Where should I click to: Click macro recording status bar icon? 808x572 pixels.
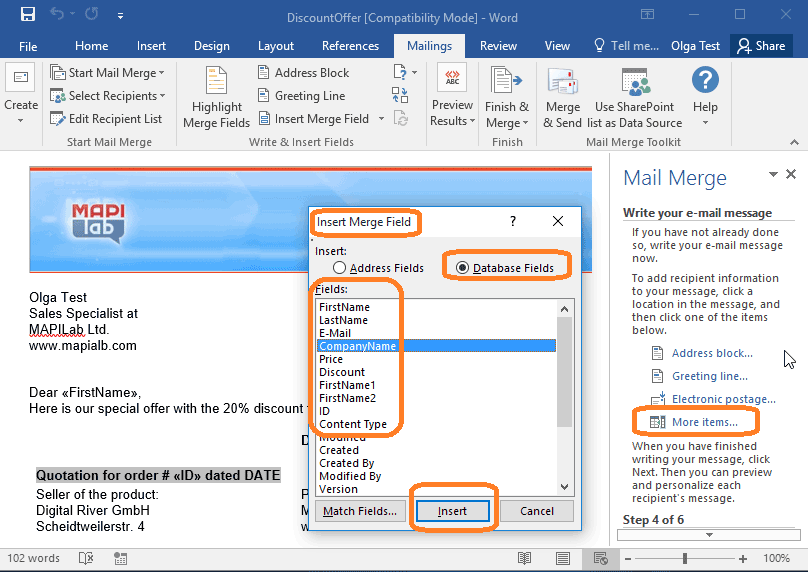[x=121, y=558]
